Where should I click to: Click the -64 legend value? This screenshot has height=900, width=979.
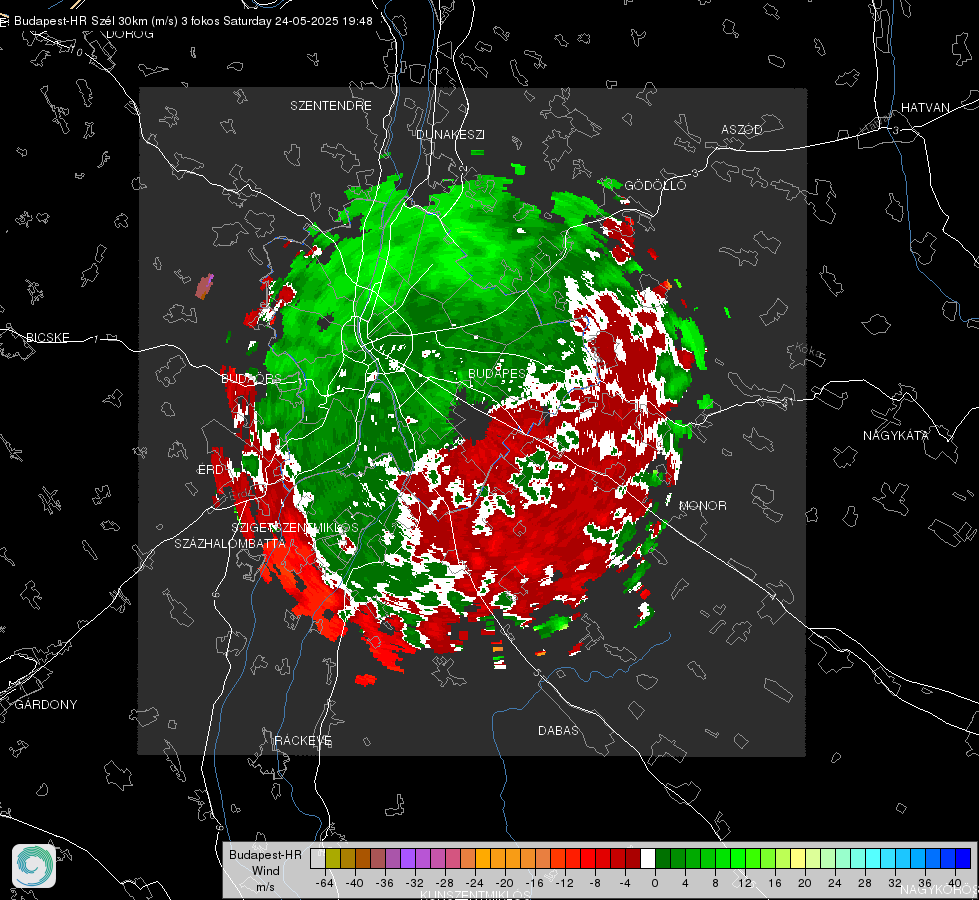(x=325, y=883)
